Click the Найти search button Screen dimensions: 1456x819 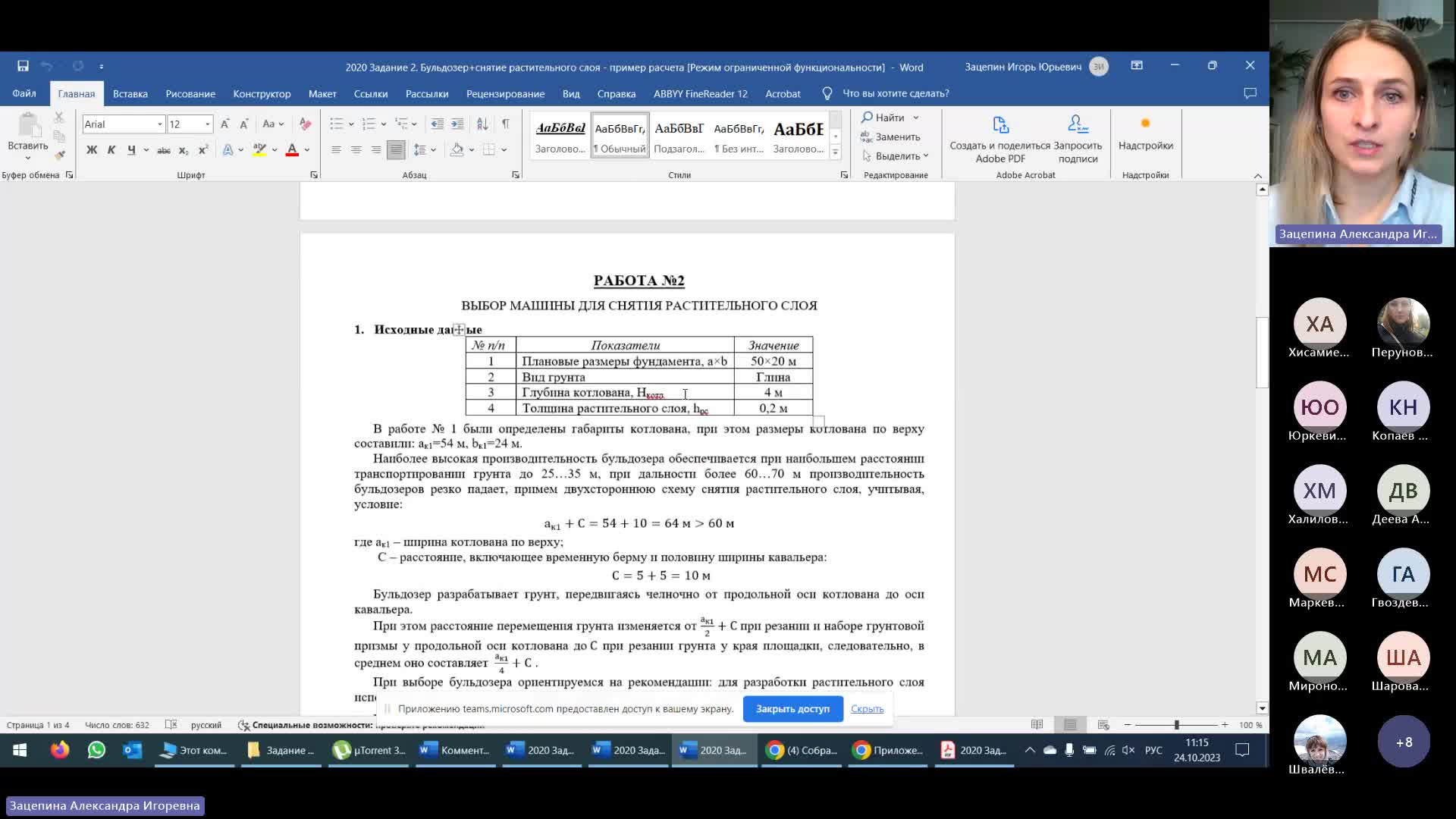883,118
